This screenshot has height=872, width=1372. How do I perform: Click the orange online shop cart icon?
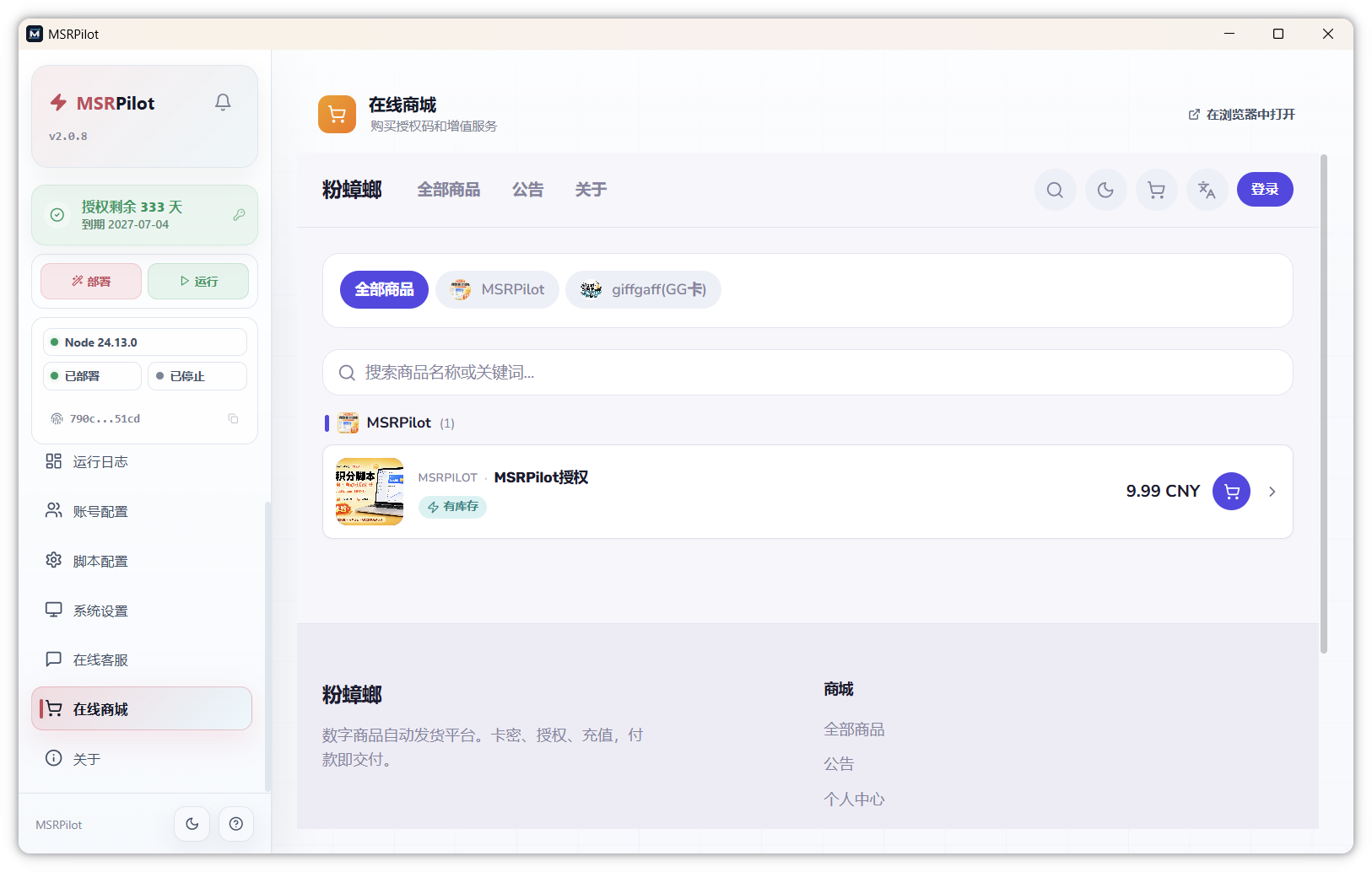tap(337, 115)
